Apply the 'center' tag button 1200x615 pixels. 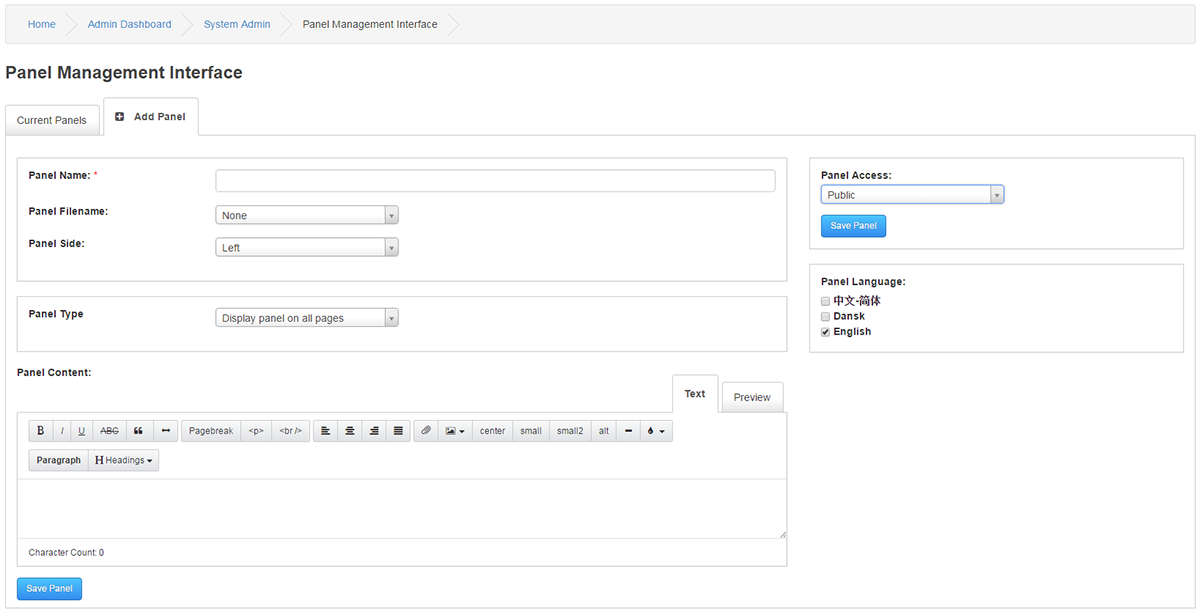coord(492,431)
